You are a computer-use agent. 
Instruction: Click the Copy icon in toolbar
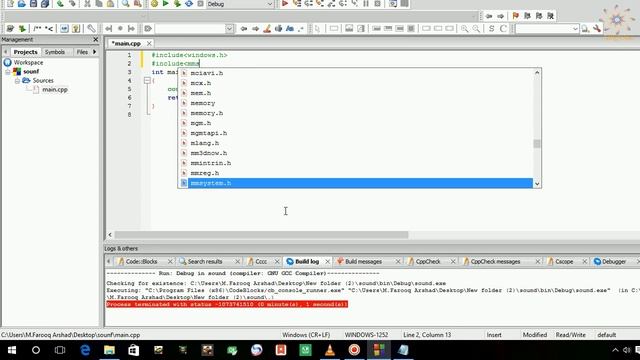click(x=99, y=4)
